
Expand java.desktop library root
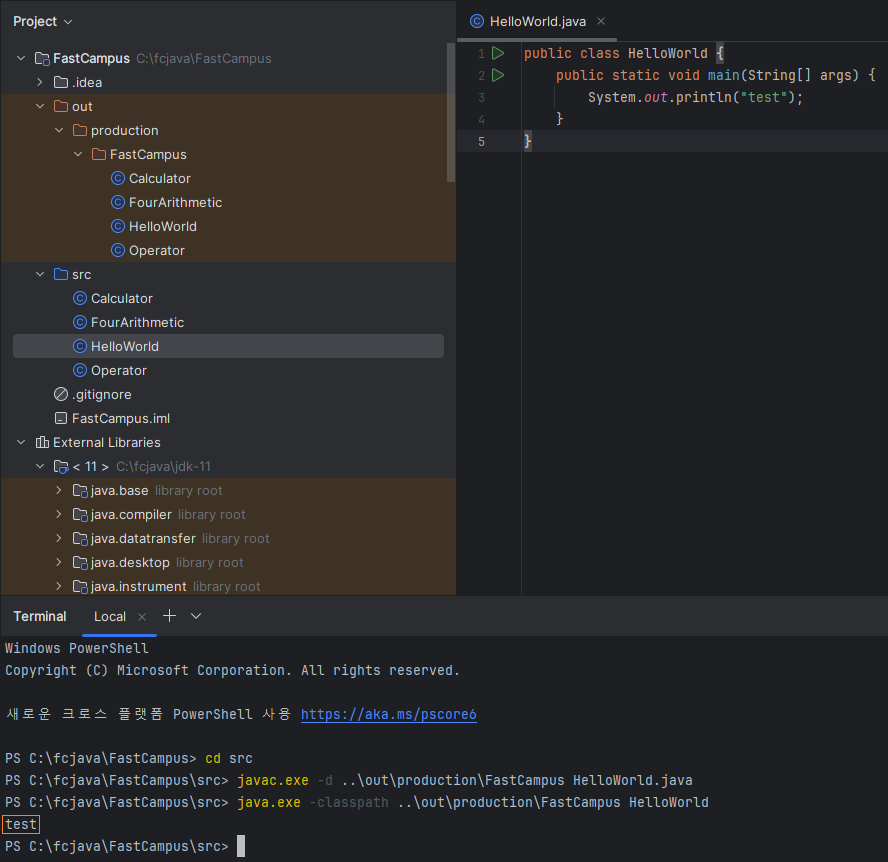coord(59,562)
